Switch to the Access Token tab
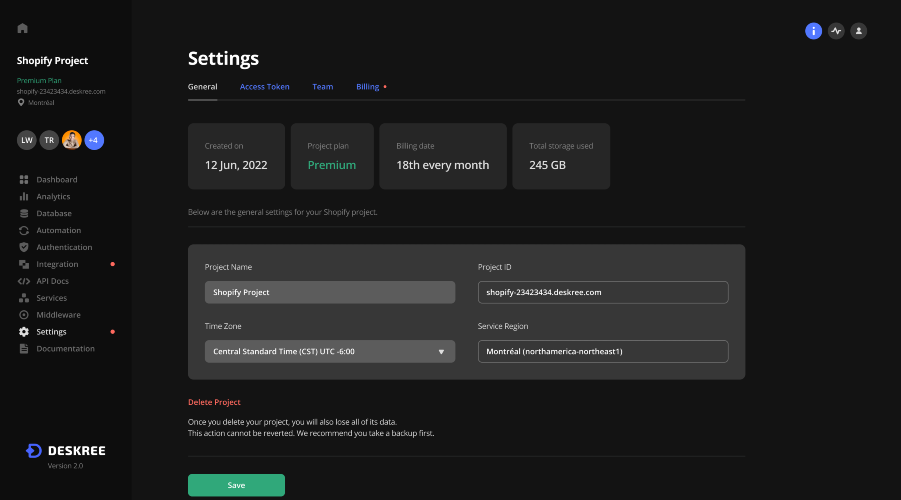This screenshot has height=500, width=901. pos(264,87)
